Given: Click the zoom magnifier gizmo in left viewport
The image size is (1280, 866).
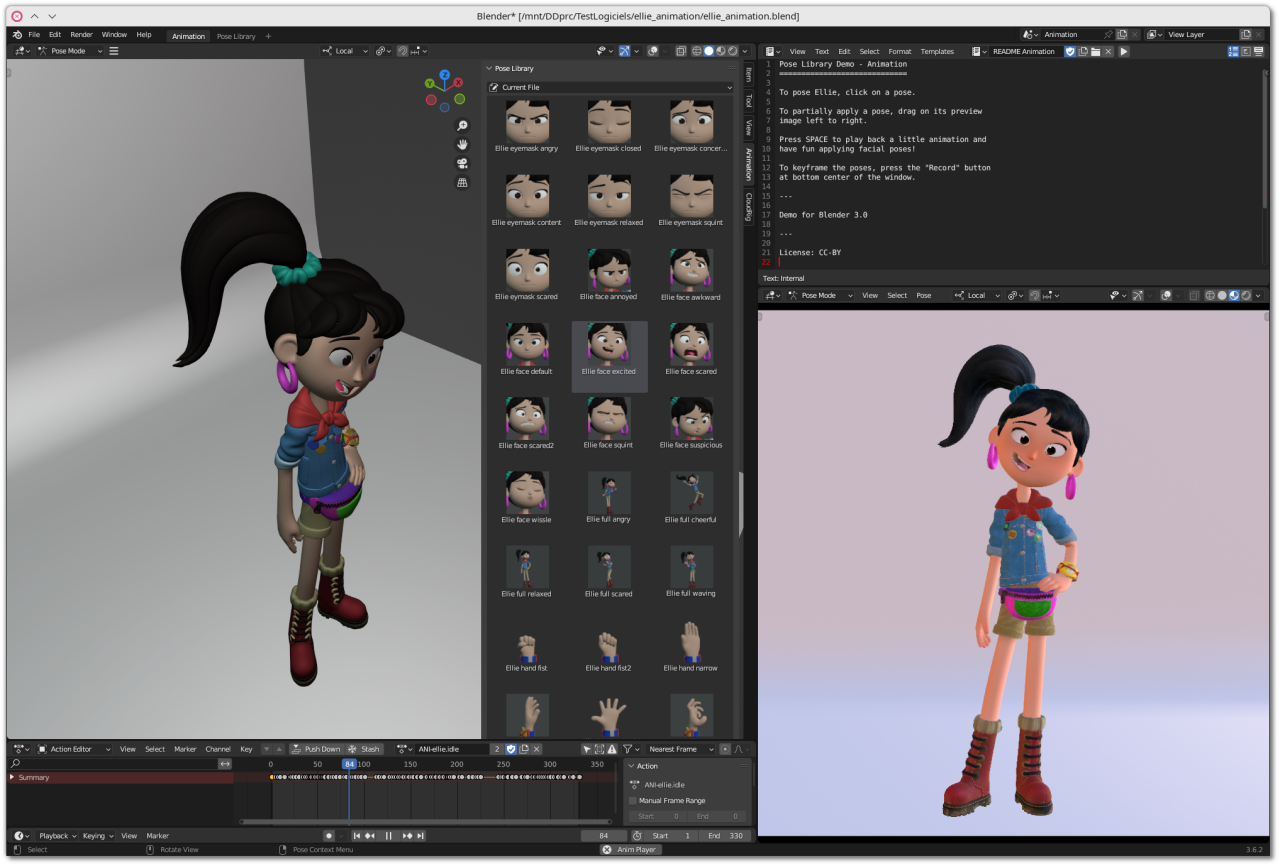Looking at the screenshot, I should click(462, 126).
